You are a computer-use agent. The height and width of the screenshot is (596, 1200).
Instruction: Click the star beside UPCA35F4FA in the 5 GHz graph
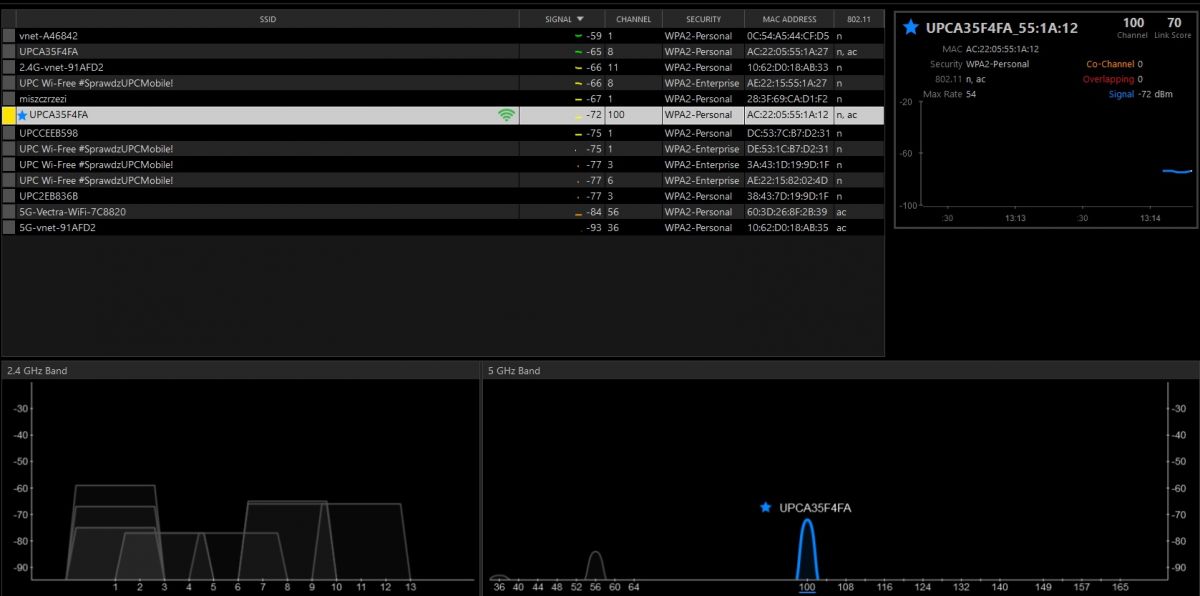(765, 507)
